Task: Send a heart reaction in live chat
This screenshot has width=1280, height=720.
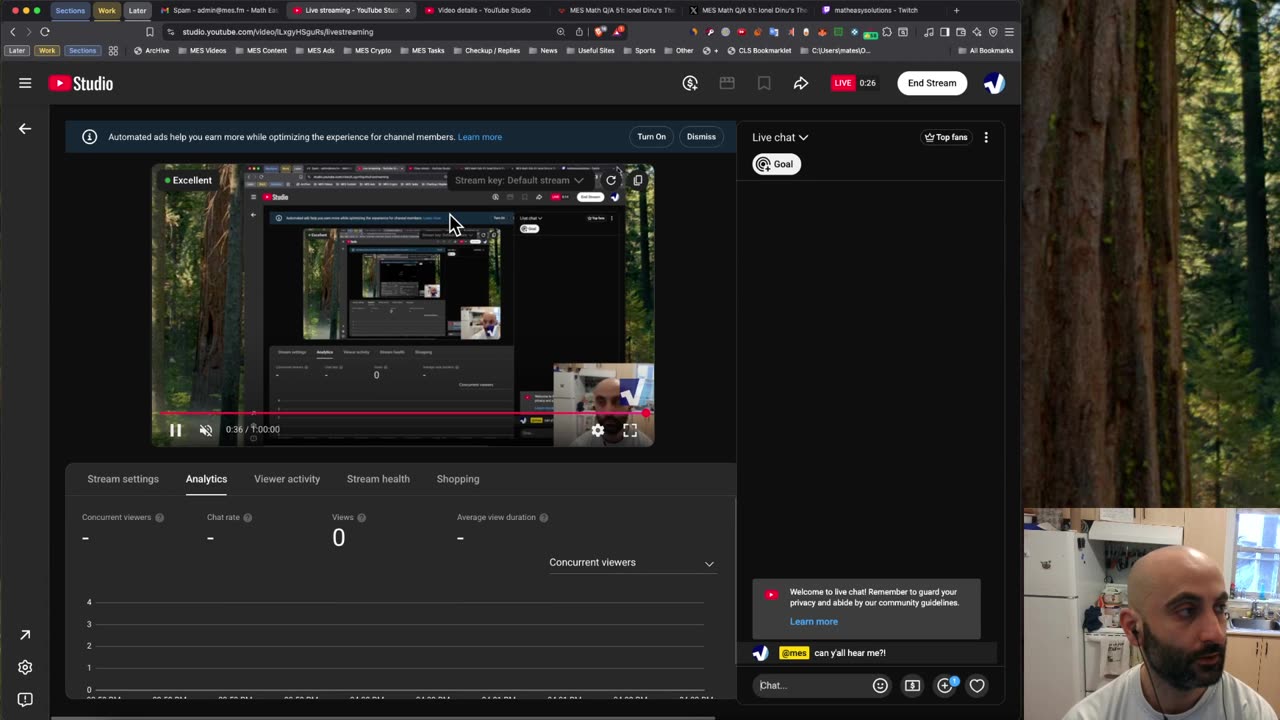Action: click(977, 685)
